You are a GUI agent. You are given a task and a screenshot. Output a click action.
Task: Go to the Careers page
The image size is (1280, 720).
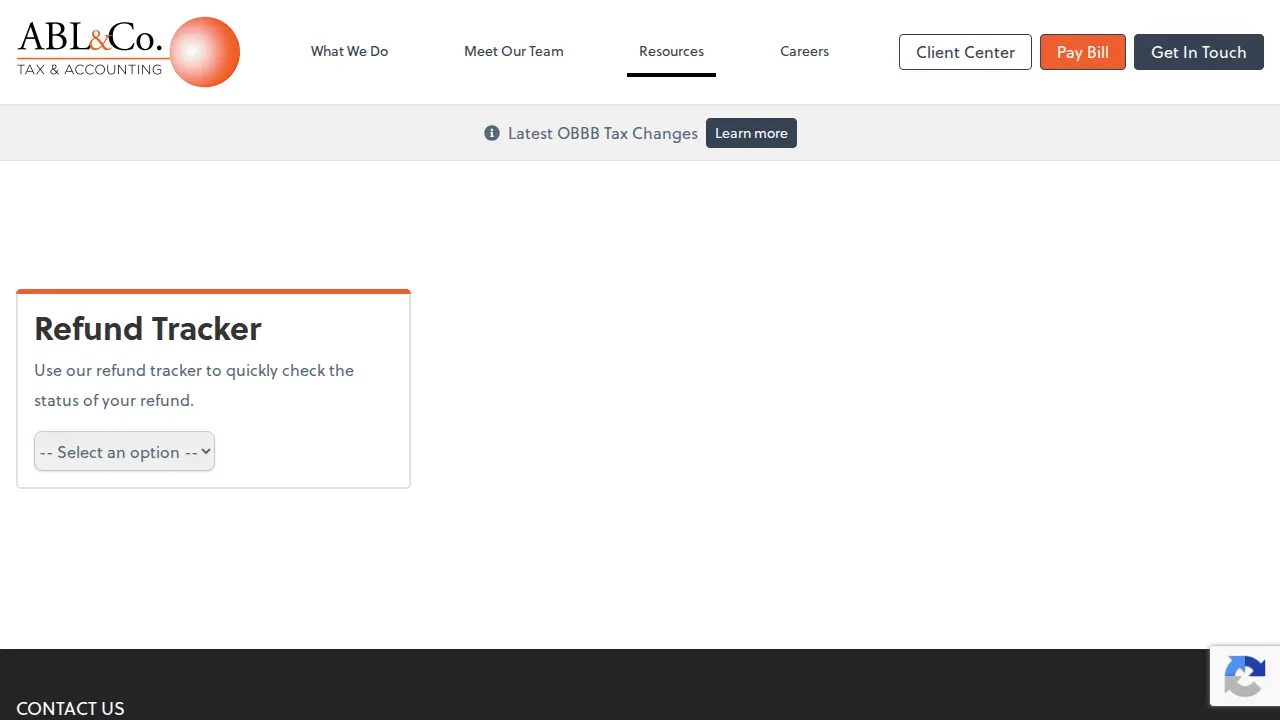click(804, 51)
